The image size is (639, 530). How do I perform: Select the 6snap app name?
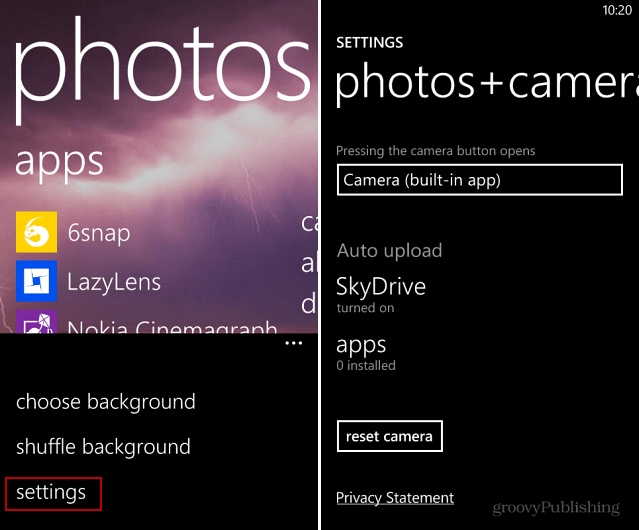pyautogui.click(x=99, y=233)
